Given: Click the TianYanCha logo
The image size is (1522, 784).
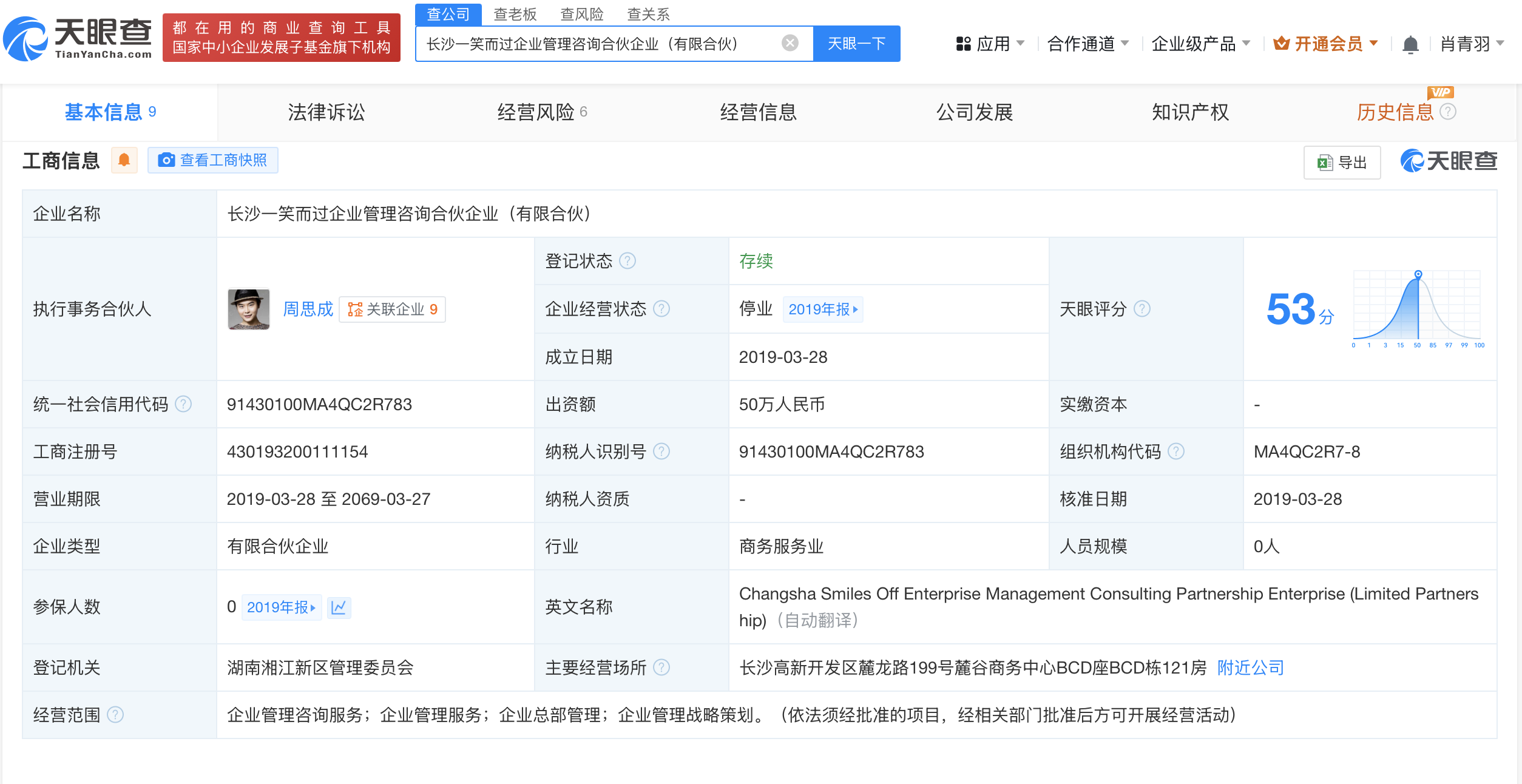Looking at the screenshot, I should (78, 38).
